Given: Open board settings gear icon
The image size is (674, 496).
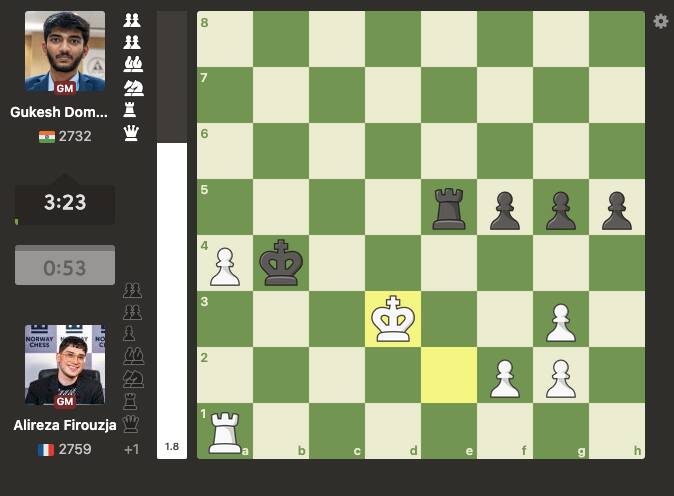Looking at the screenshot, I should [661, 21].
